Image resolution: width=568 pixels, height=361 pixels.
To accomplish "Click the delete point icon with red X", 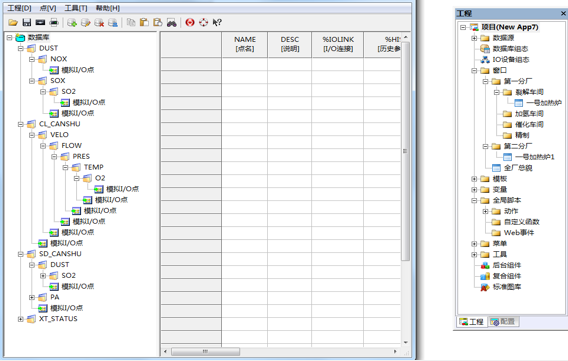I will (x=99, y=22).
